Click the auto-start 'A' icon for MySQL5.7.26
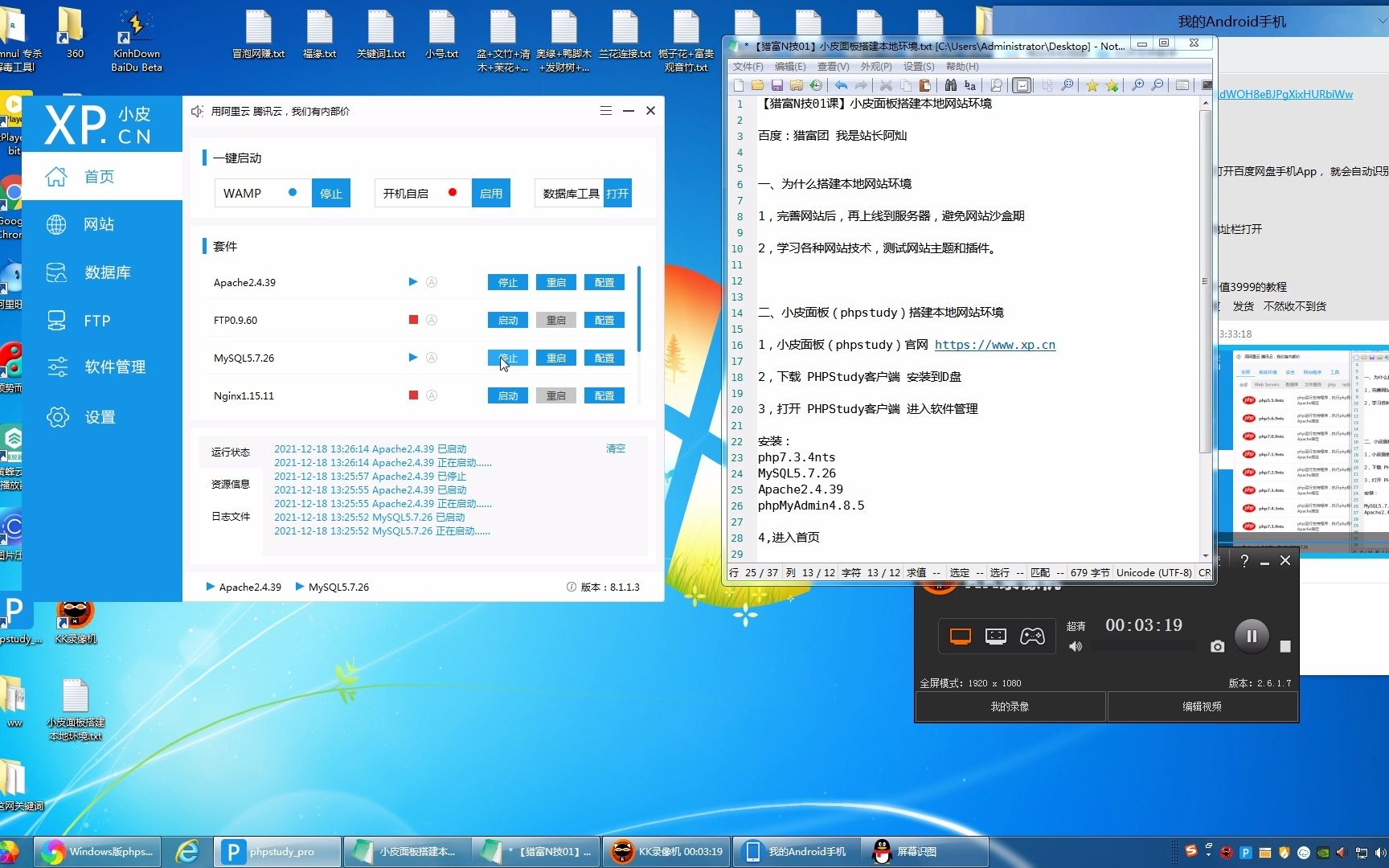Image resolution: width=1389 pixels, height=868 pixels. pyautogui.click(x=432, y=358)
